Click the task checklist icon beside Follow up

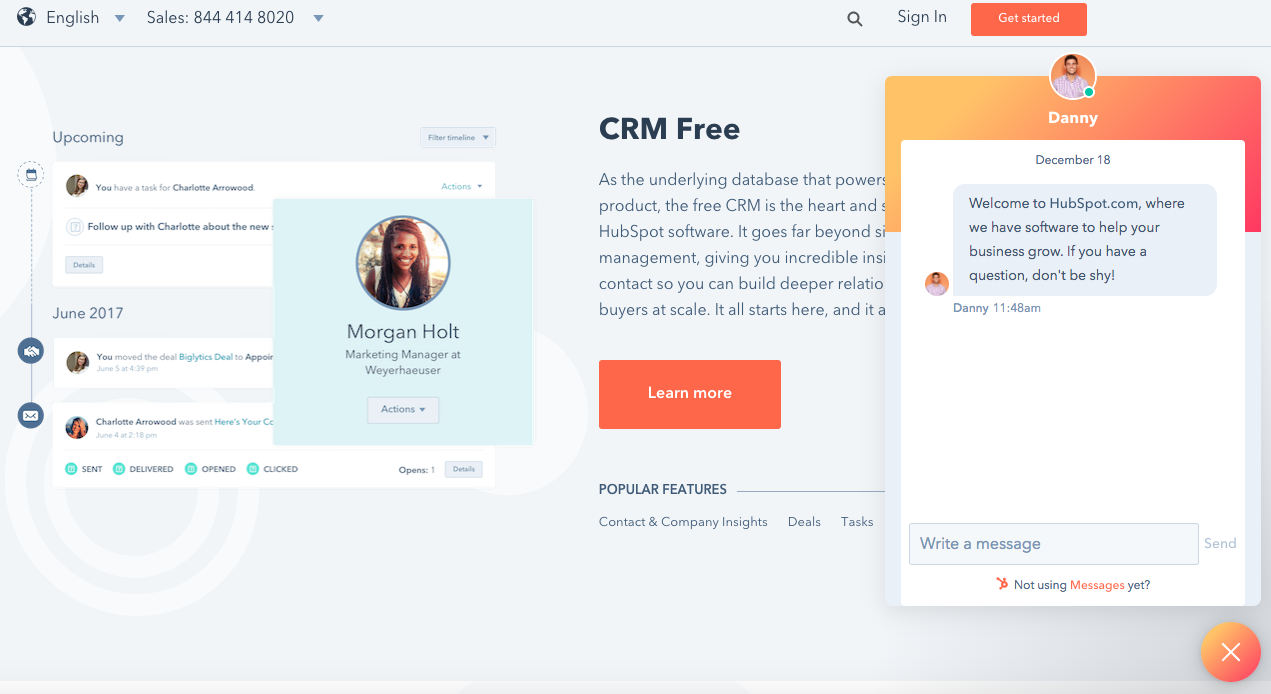tap(74, 227)
